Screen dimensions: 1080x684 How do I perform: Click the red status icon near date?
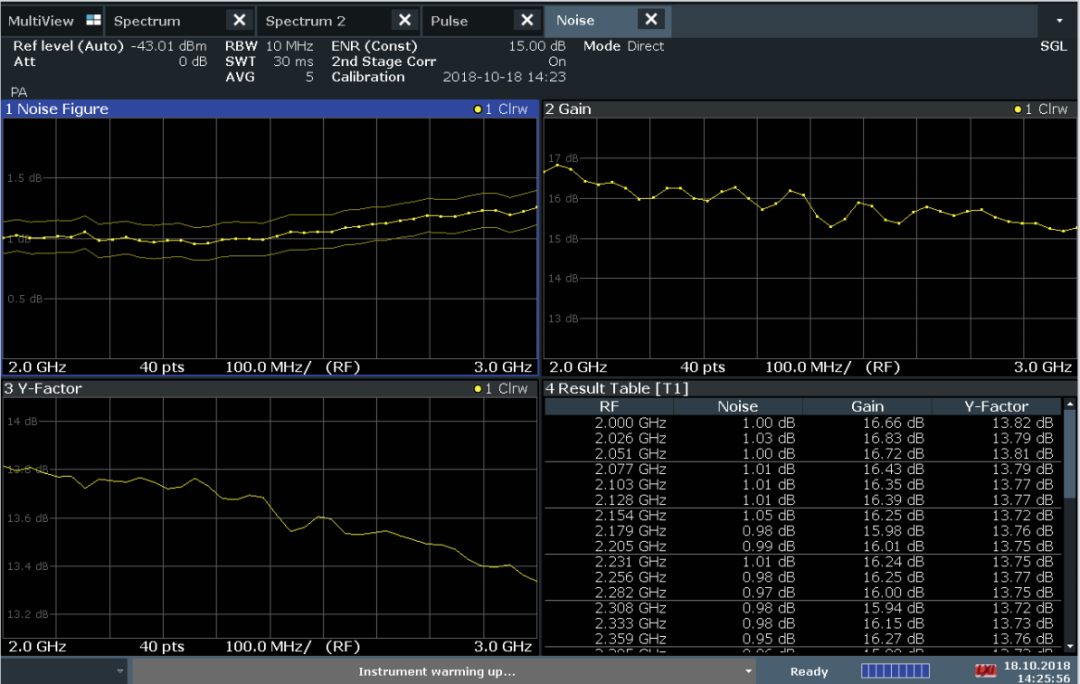986,669
